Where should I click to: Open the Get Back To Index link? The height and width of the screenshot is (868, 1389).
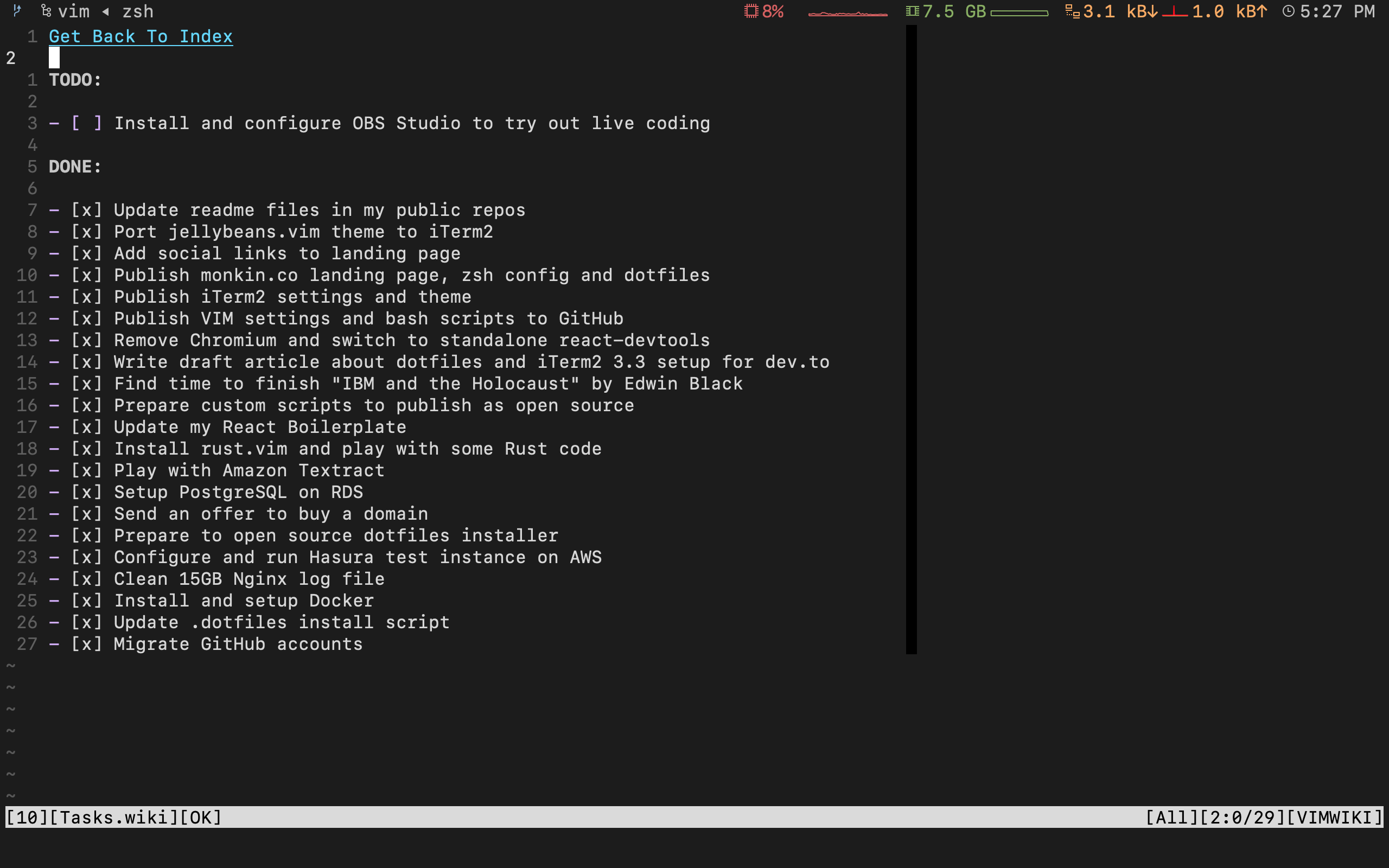click(141, 36)
